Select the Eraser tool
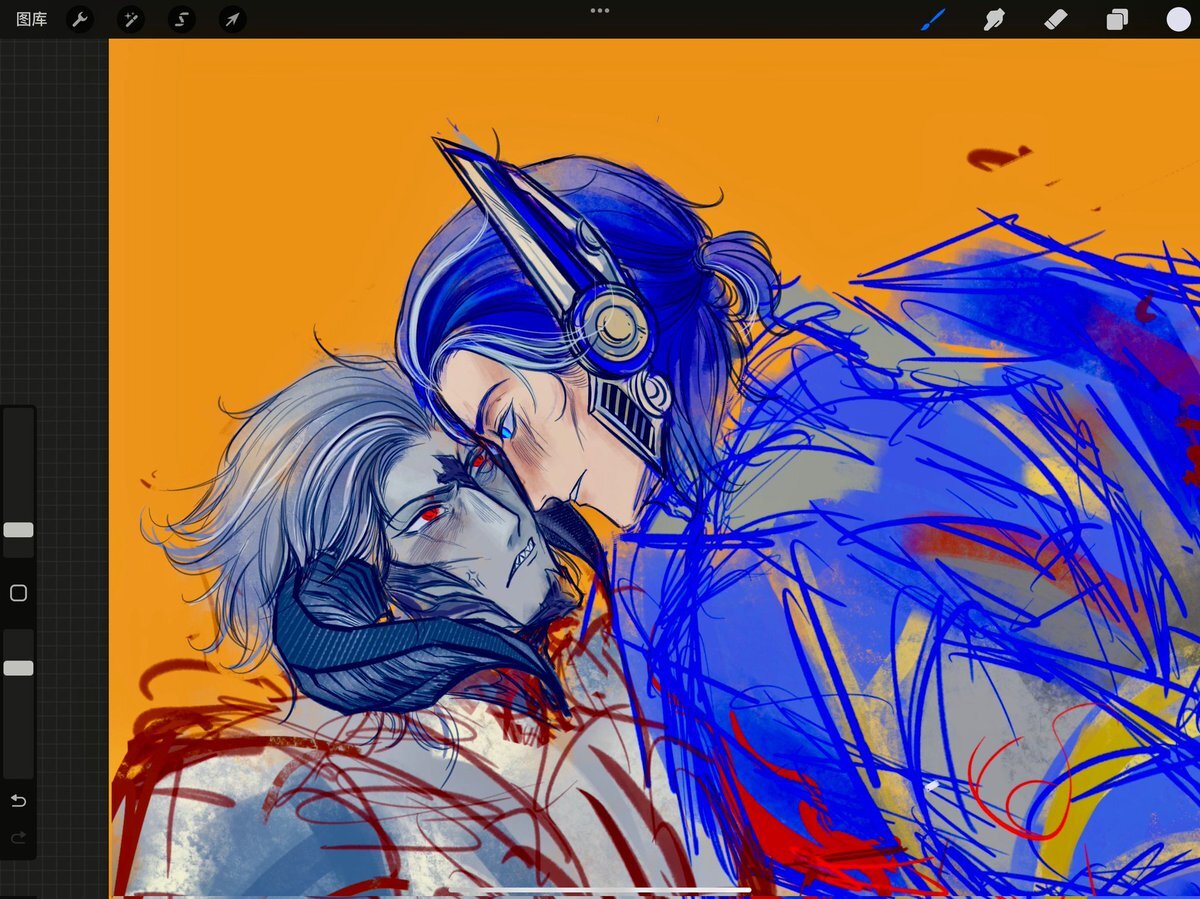Viewport: 1200px width, 899px height. 1056,19
